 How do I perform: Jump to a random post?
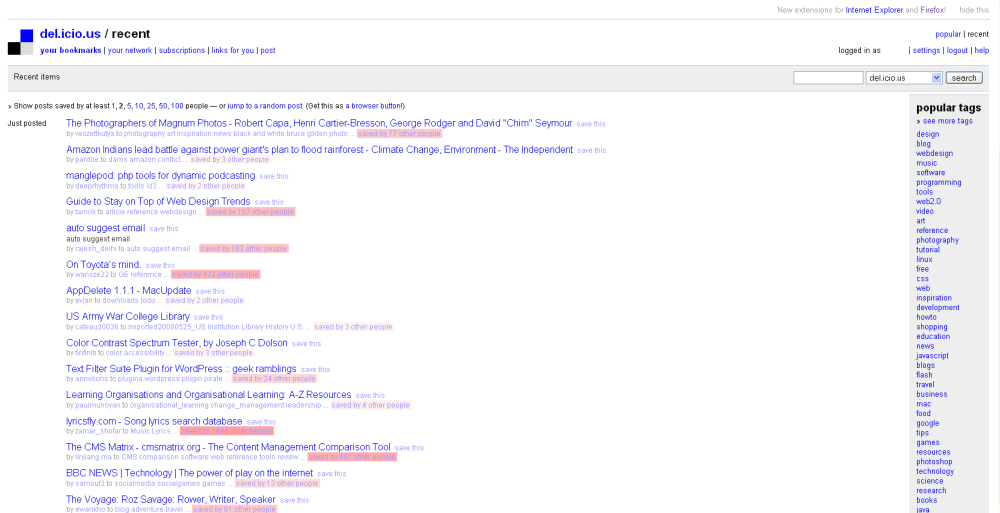pos(265,106)
